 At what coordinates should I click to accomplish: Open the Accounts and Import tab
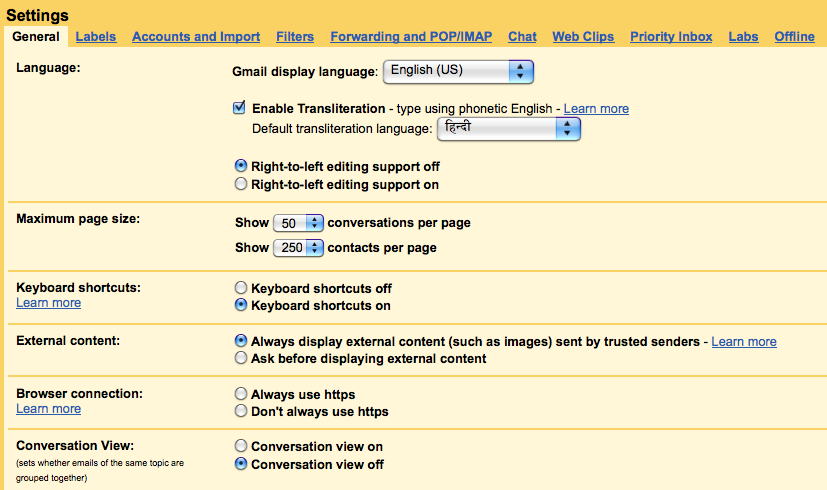[x=196, y=37]
